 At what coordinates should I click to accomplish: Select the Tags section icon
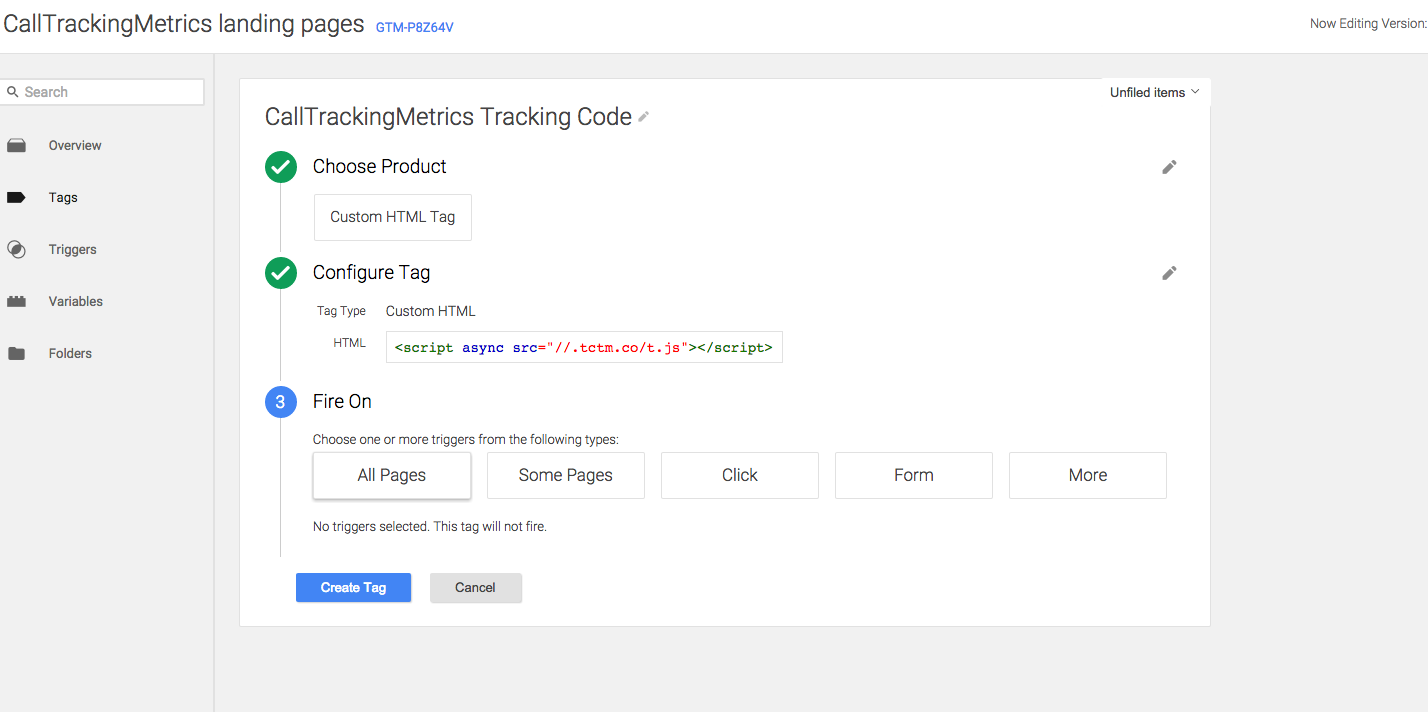(x=18, y=197)
